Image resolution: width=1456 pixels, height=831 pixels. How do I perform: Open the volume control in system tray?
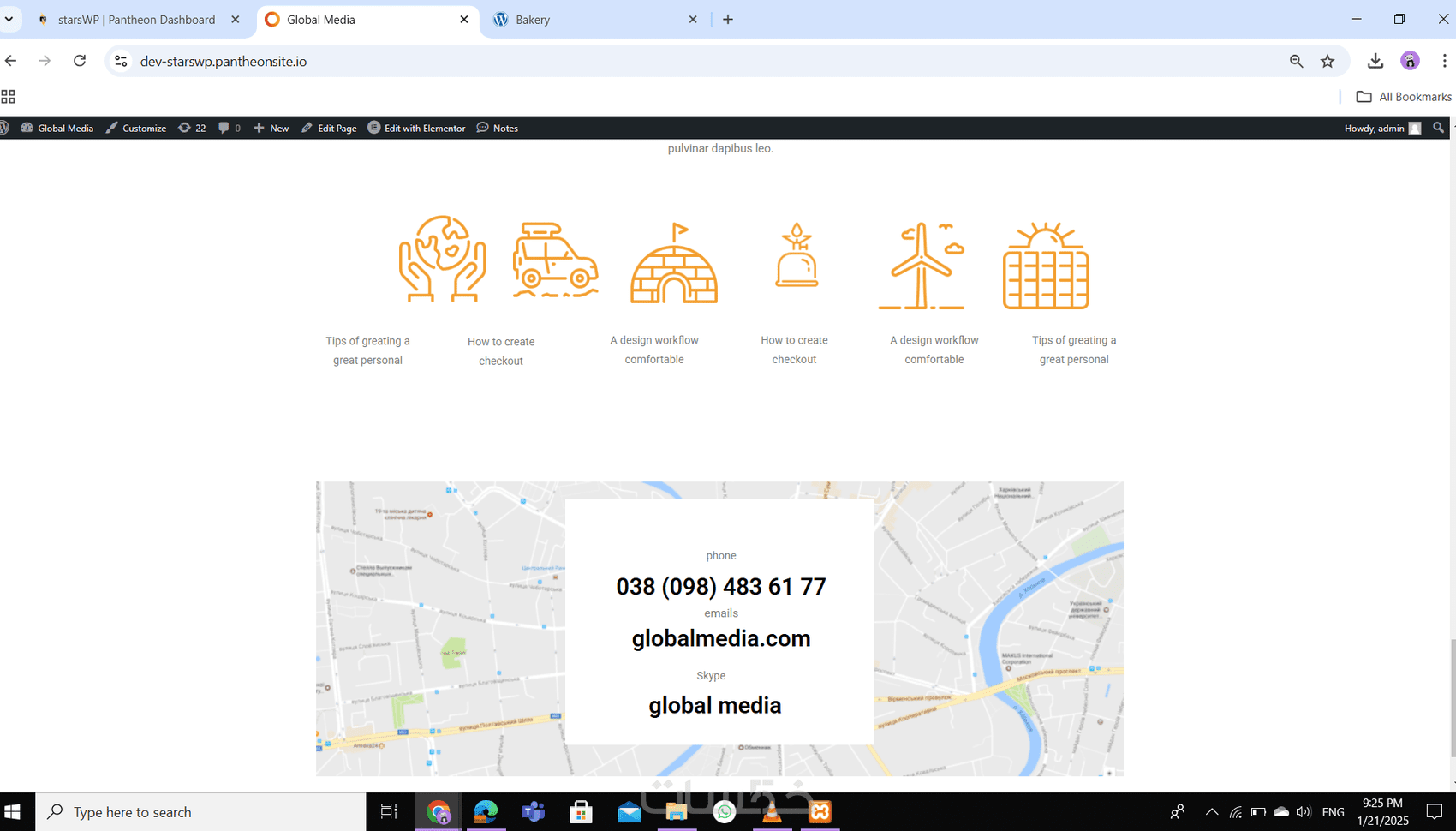[1304, 812]
